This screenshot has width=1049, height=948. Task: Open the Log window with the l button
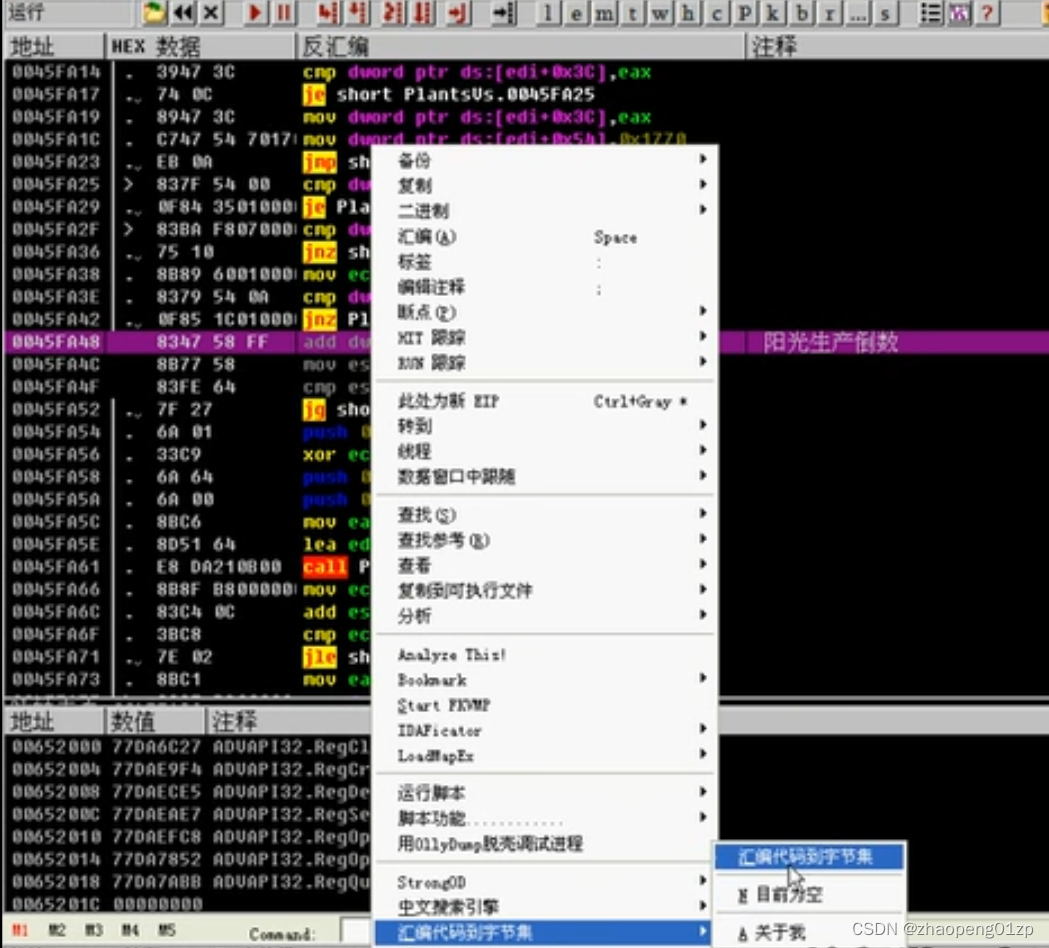click(x=548, y=13)
